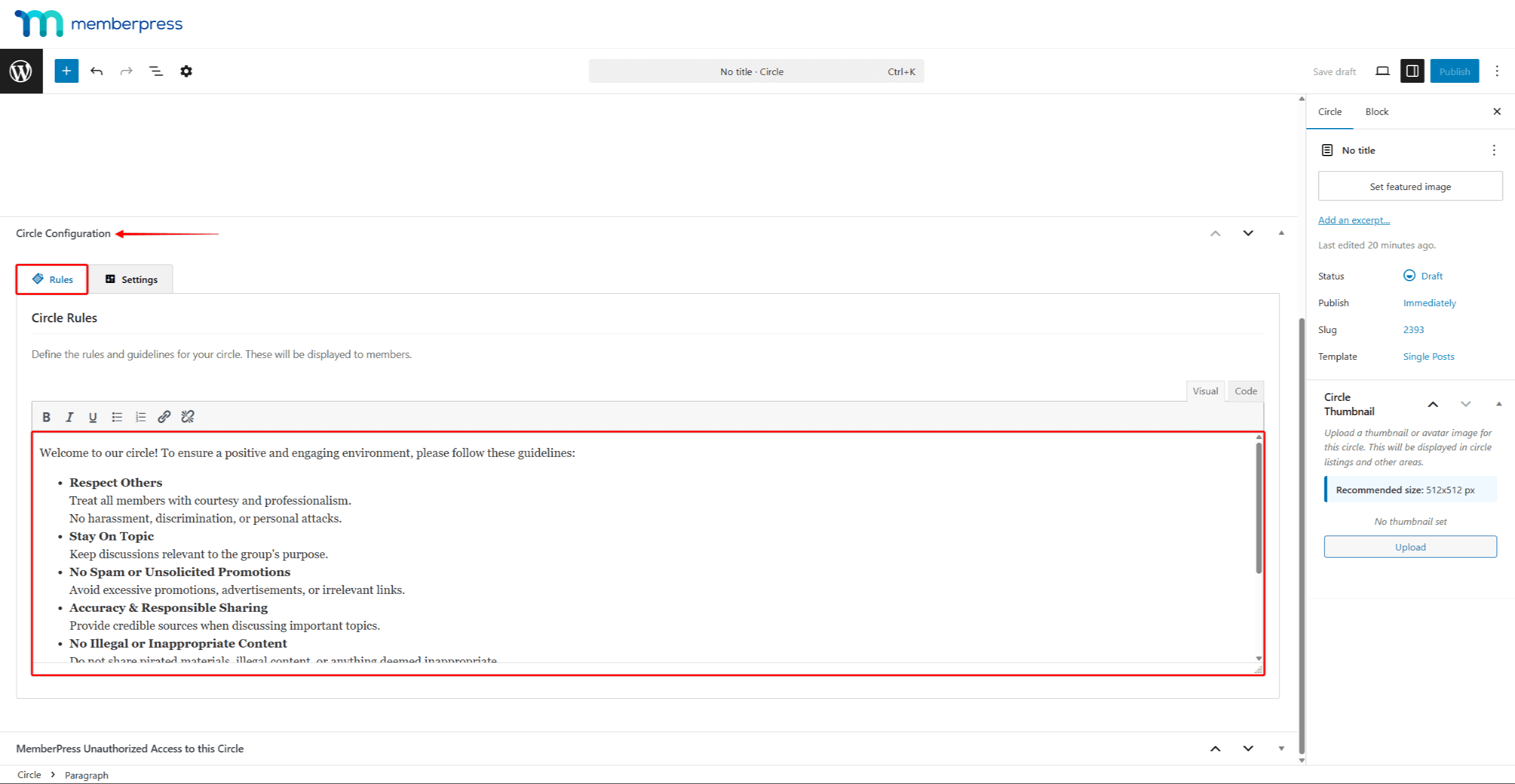Move Circle Thumbnail panel up

point(1433,405)
